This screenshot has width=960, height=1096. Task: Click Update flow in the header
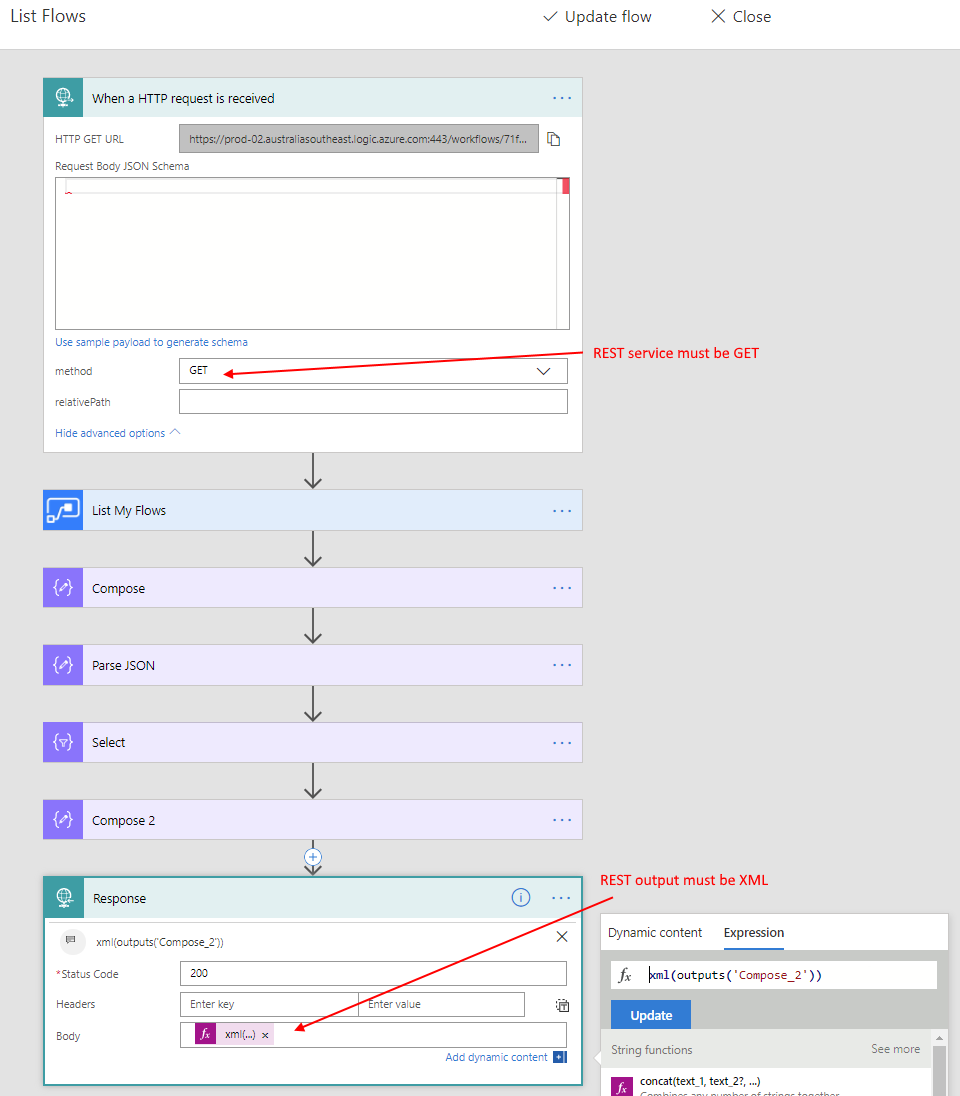tap(597, 17)
